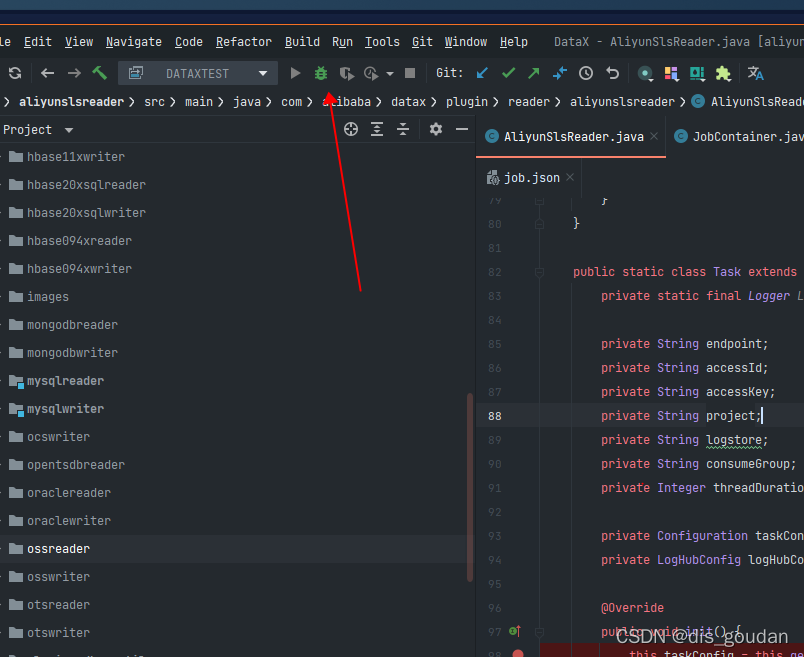Toggle breakpoint on line 98
Image resolution: width=804 pixels, height=657 pixels.
[x=518, y=654]
